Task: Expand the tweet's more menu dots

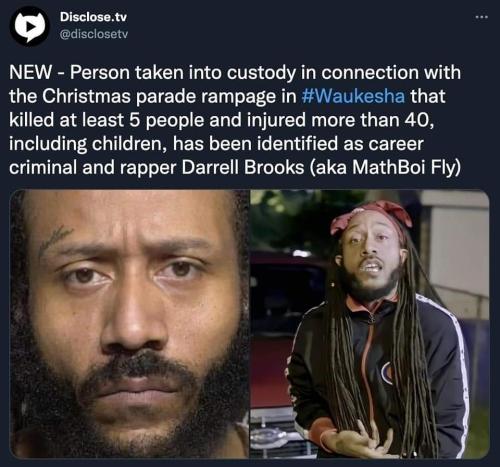Action: point(482,17)
